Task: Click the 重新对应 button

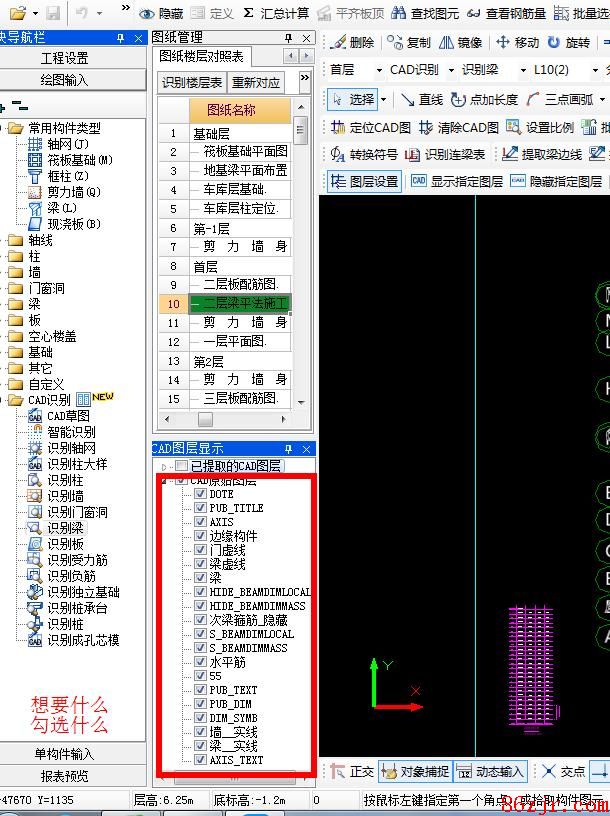Action: pyautogui.click(x=256, y=82)
